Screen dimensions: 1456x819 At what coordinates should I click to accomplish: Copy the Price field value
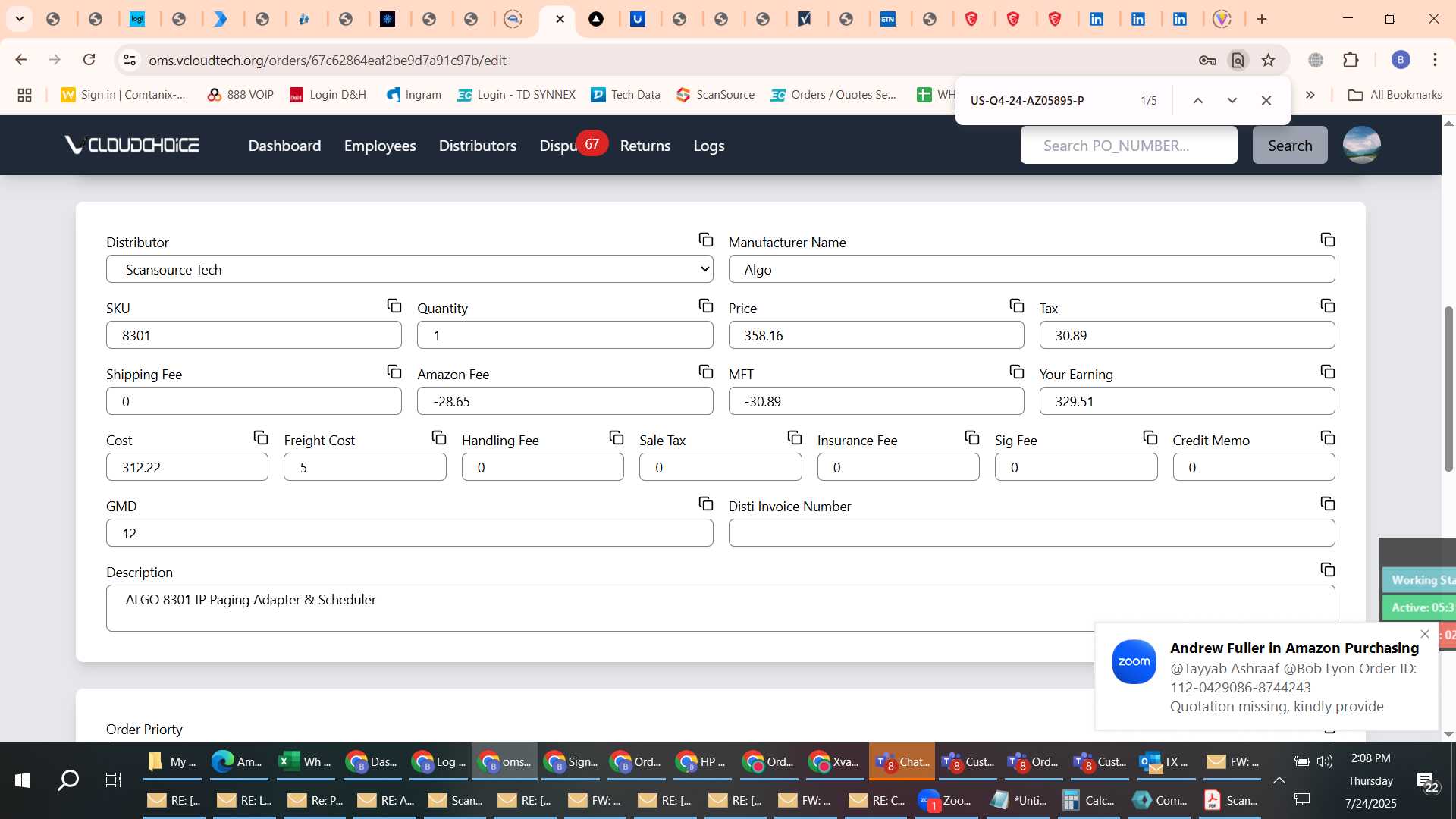1016,306
